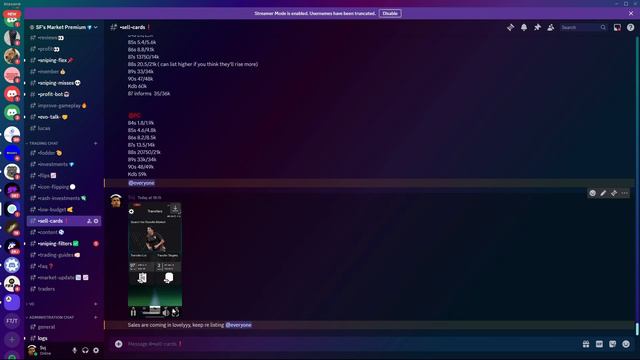Screen dimensions: 640x360
Task: Collapse the ADMINISTRATION CHAT category
Action: tap(51, 317)
